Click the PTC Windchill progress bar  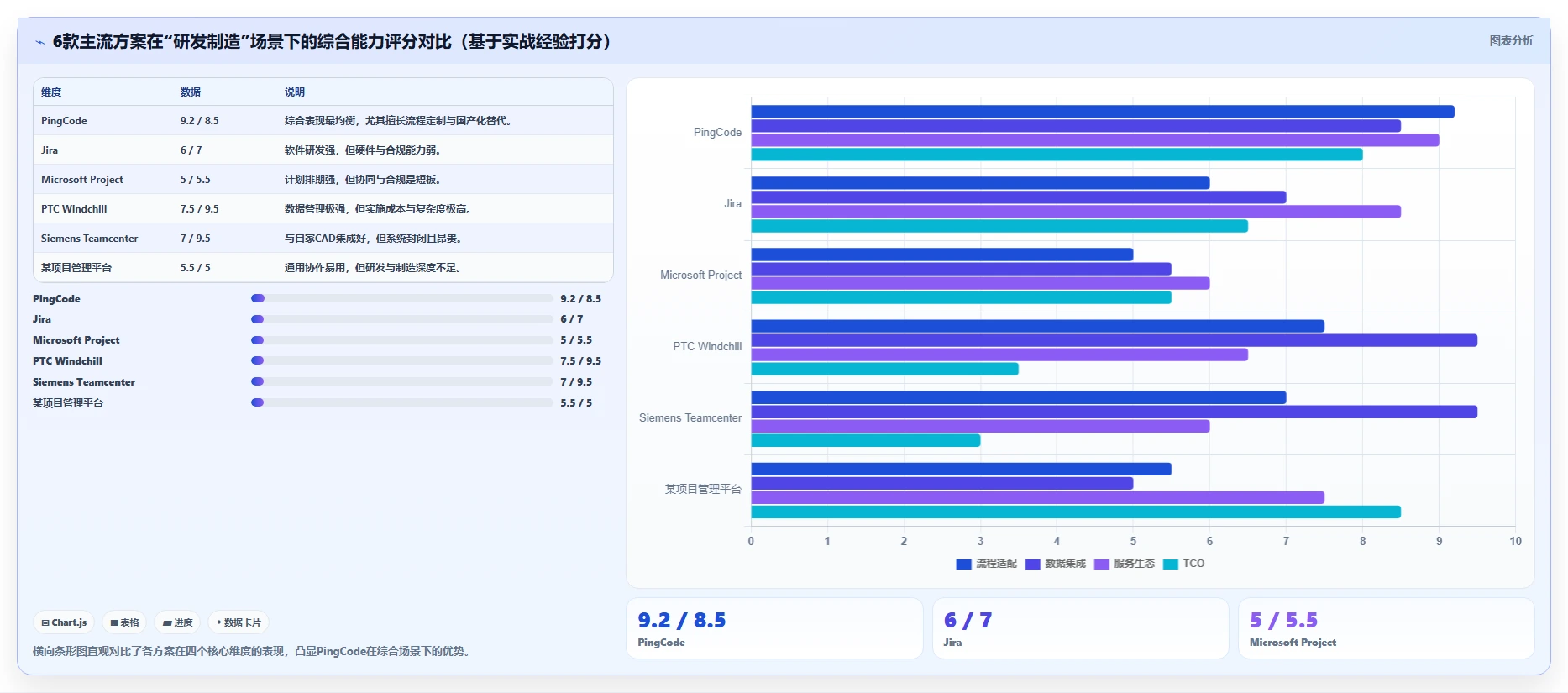pyautogui.click(x=401, y=360)
